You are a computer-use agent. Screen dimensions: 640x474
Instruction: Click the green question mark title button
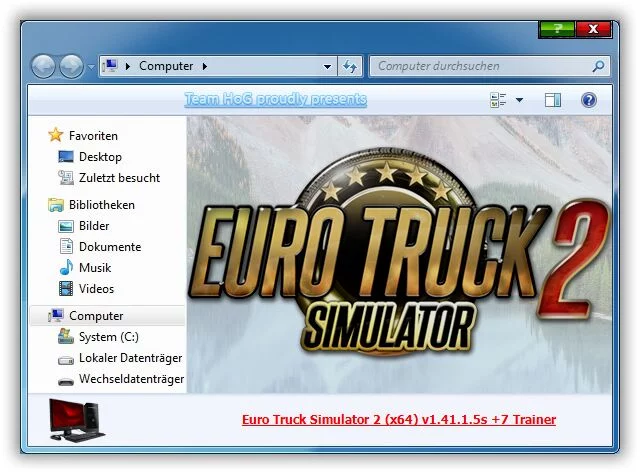tap(557, 29)
